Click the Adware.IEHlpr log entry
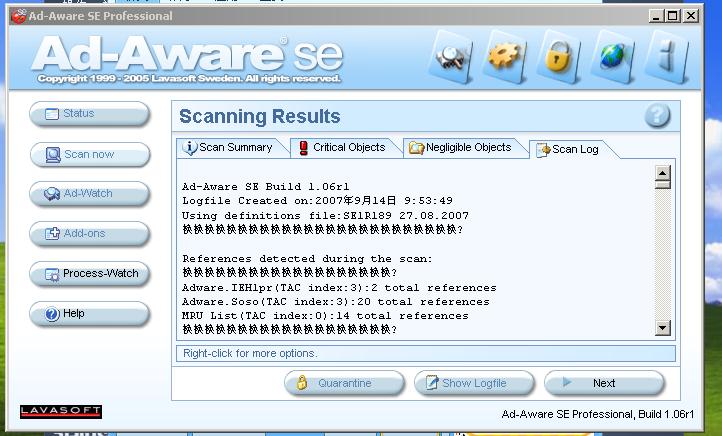 coord(339,288)
